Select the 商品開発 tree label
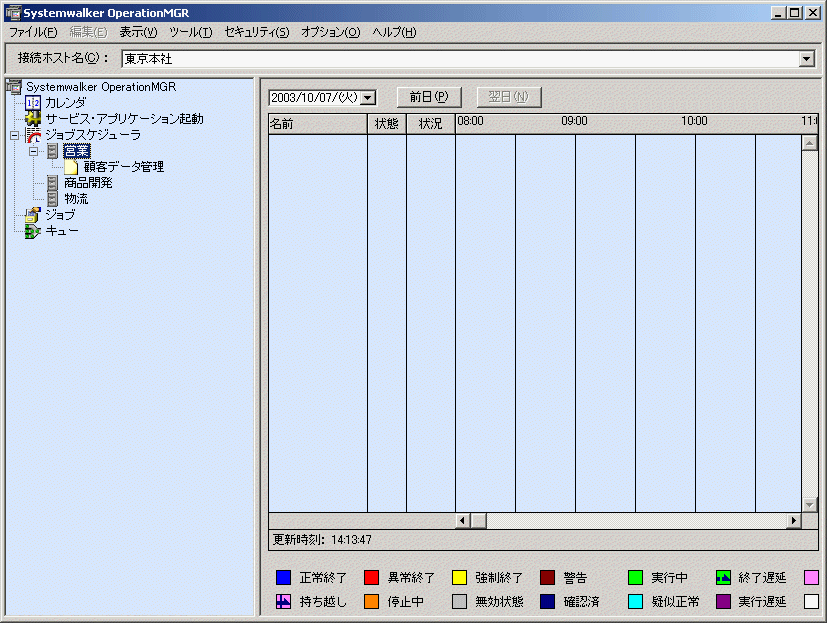Image resolution: width=827 pixels, height=623 pixels. pos(88,183)
